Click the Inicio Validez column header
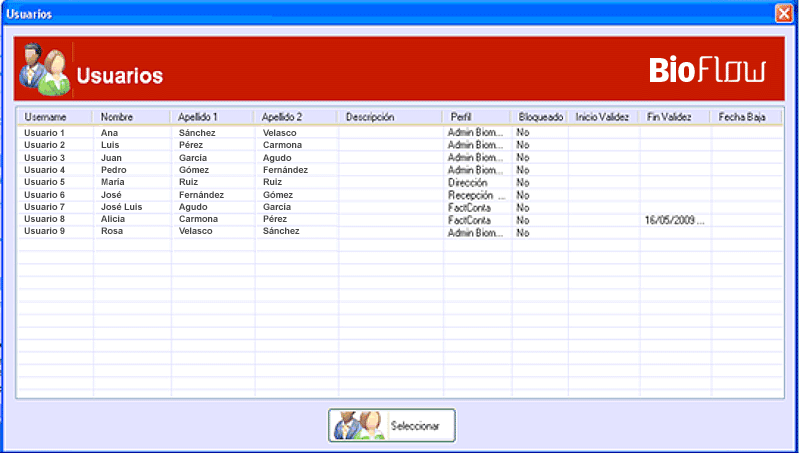The width and height of the screenshot is (800, 456). (602, 117)
